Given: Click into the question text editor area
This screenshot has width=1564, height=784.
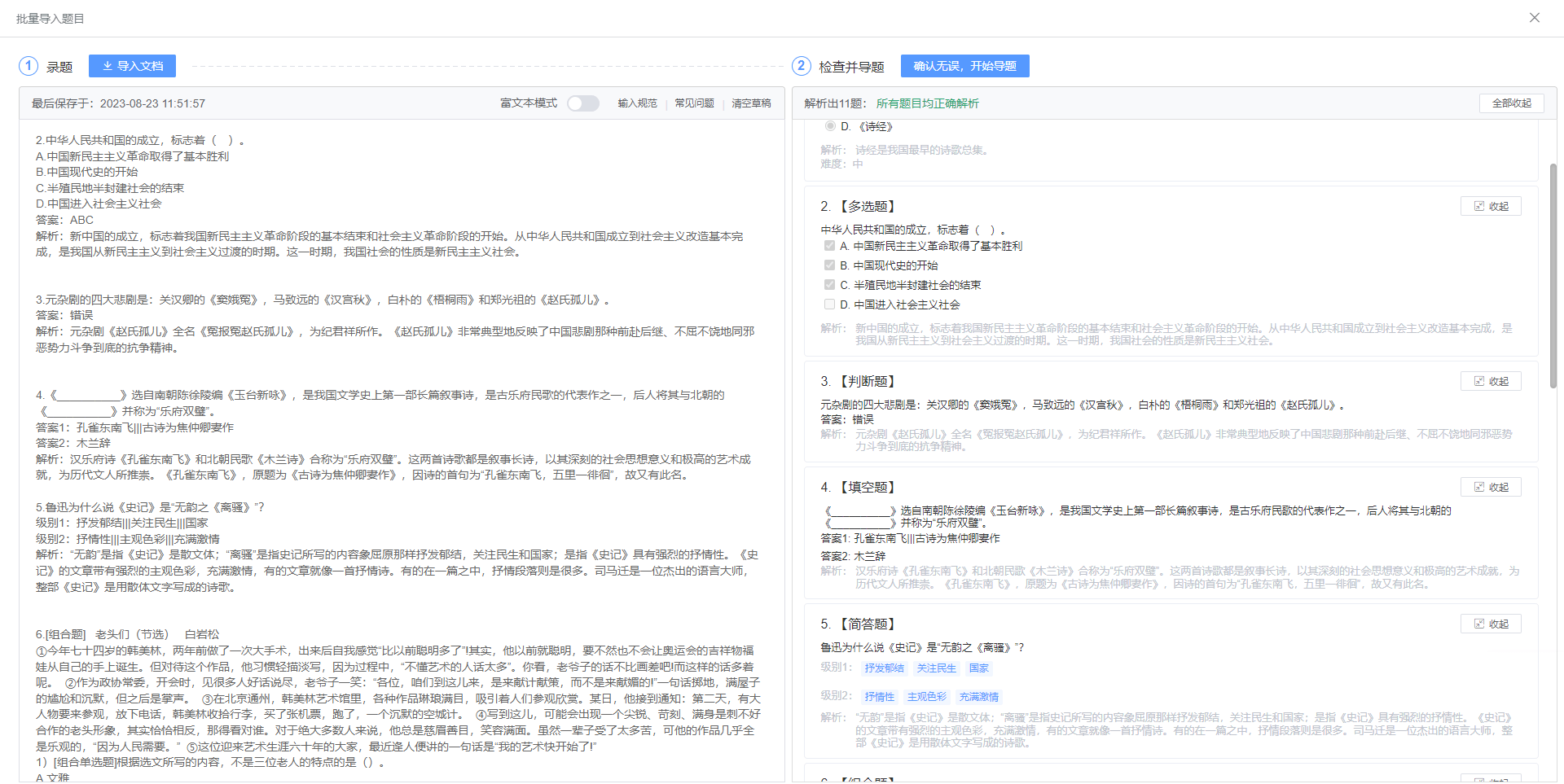Looking at the screenshot, I should pos(399,366).
